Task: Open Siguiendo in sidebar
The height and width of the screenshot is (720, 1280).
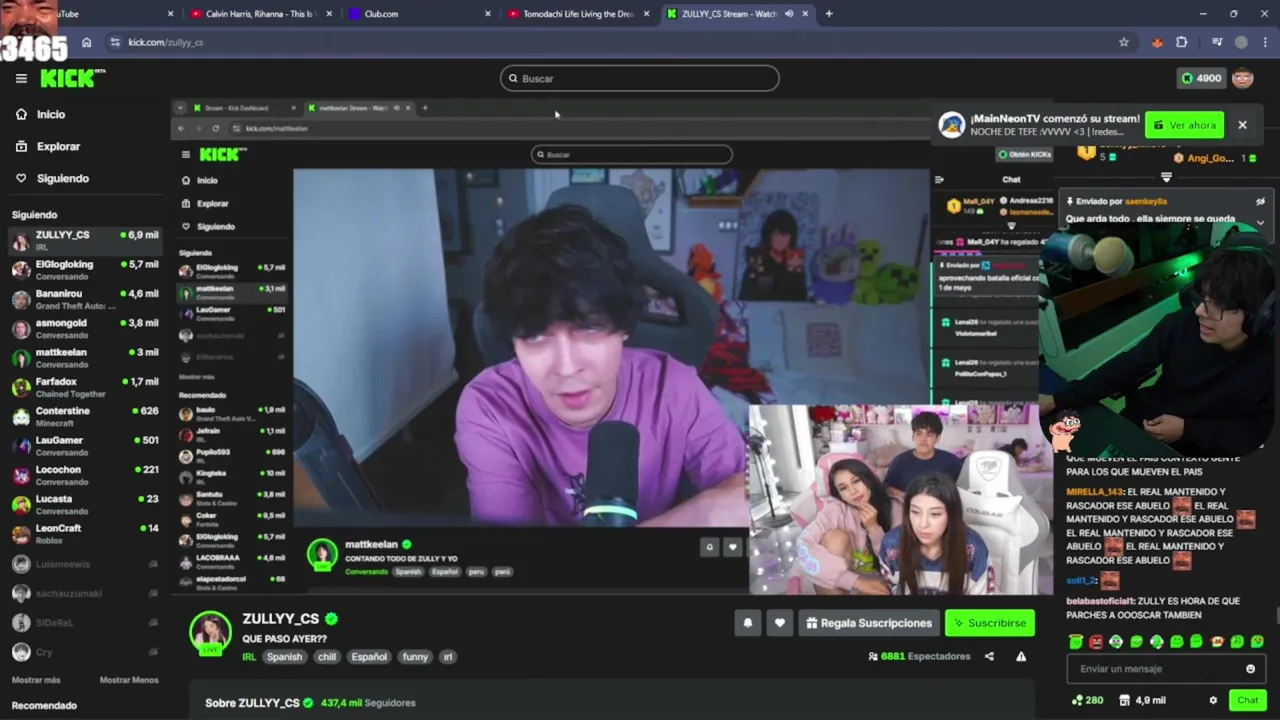Action: pos(51,178)
